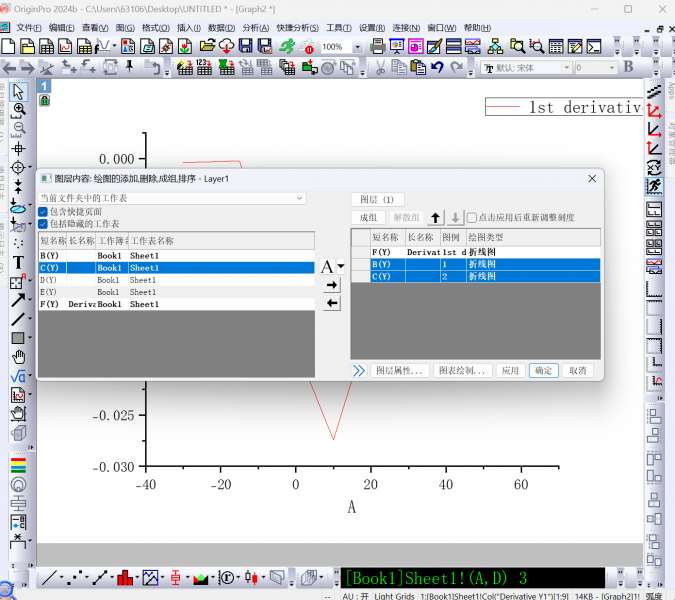
Task: Click the red Column plot icon at bottom
Action: [125, 578]
